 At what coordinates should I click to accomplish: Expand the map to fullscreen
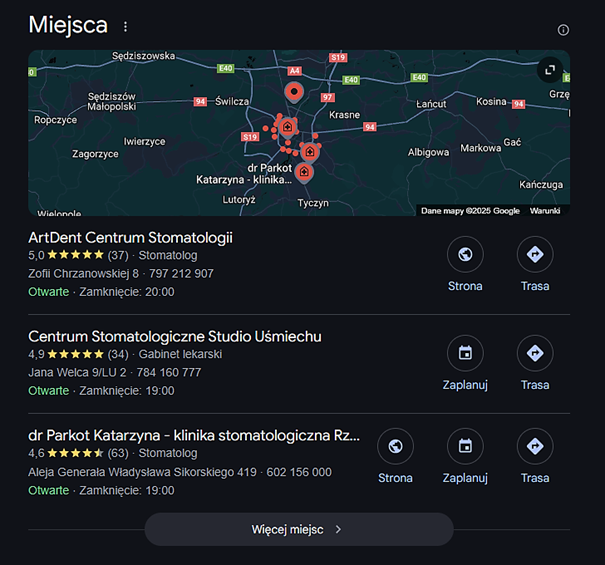click(550, 70)
